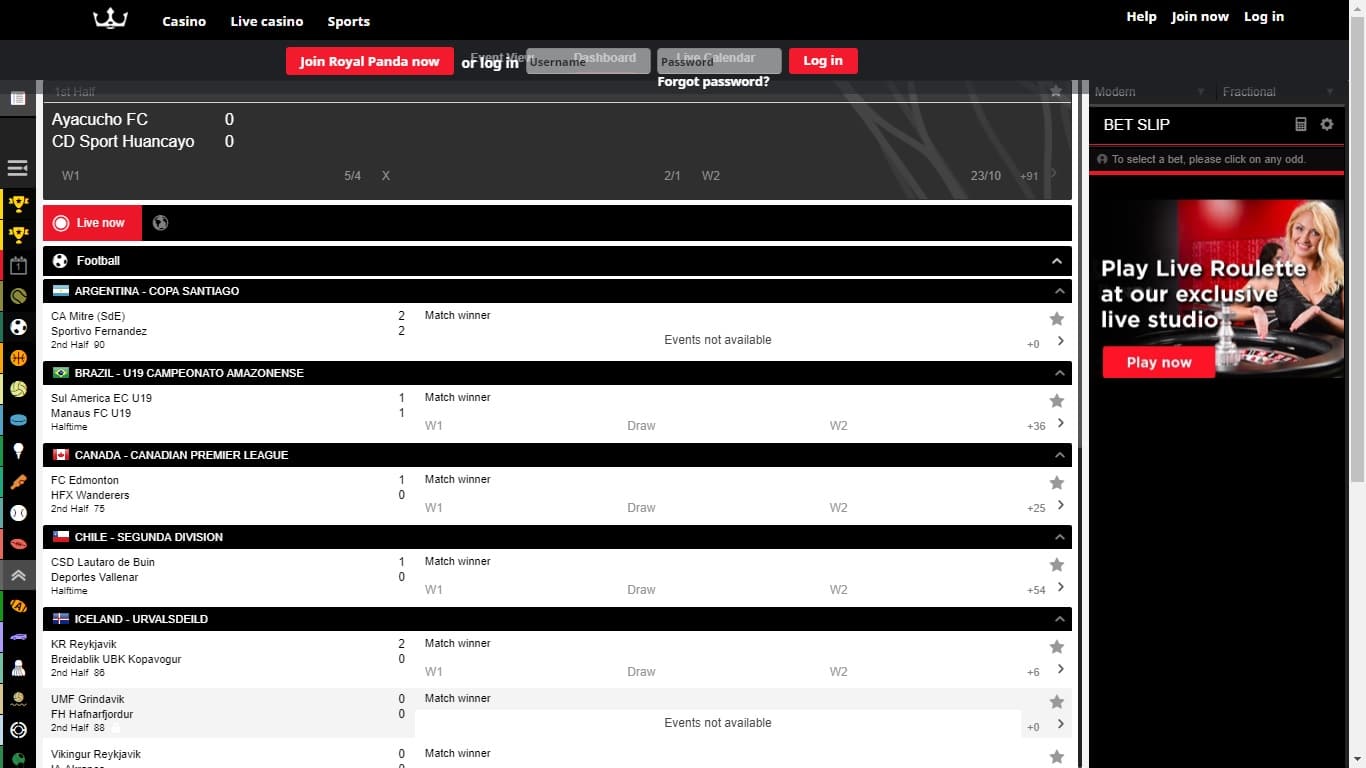Select the baseball sport icon
The width and height of the screenshot is (1366, 768).
point(18,513)
